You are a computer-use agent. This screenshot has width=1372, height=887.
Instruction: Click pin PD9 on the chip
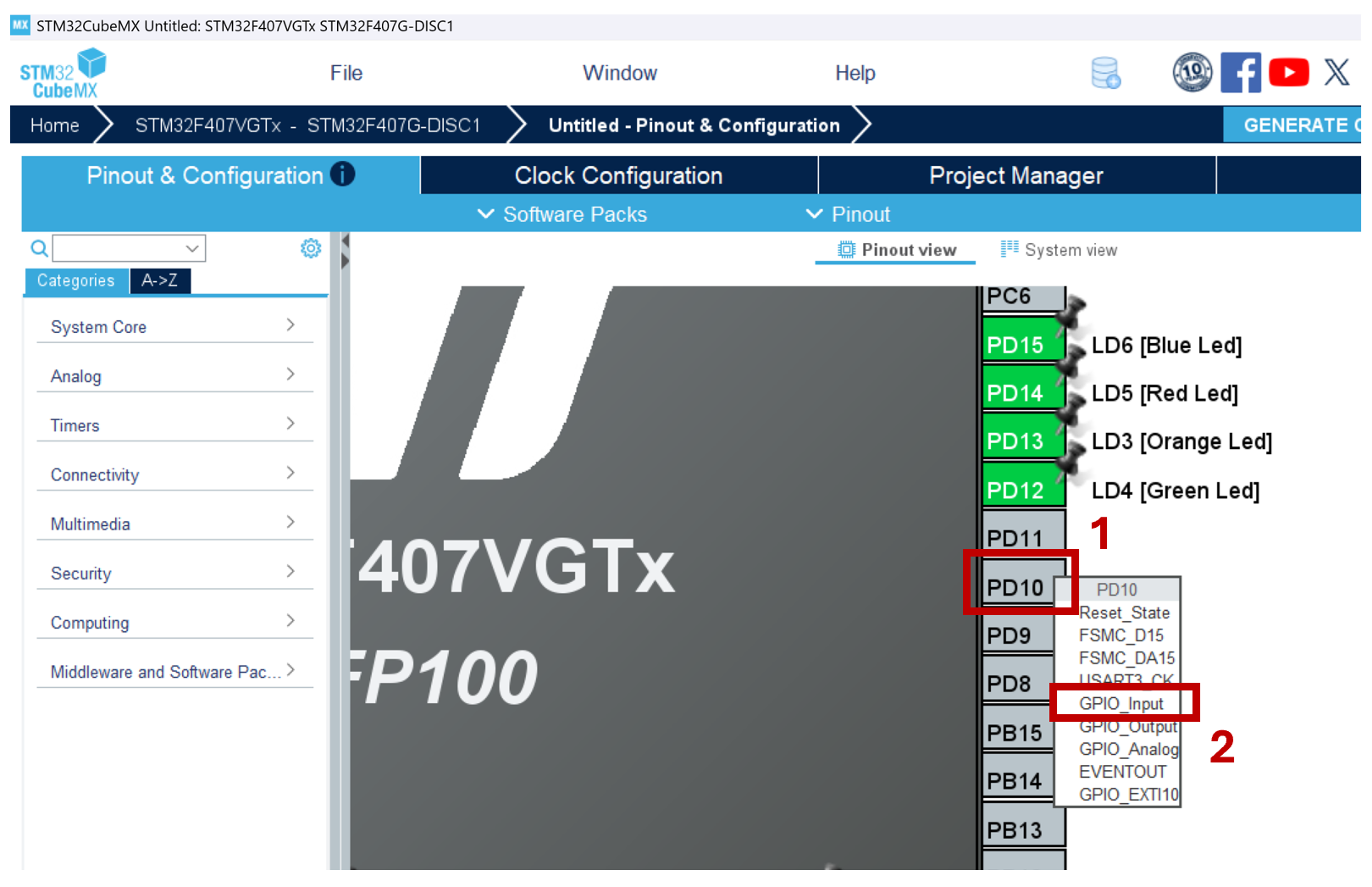tap(1018, 632)
